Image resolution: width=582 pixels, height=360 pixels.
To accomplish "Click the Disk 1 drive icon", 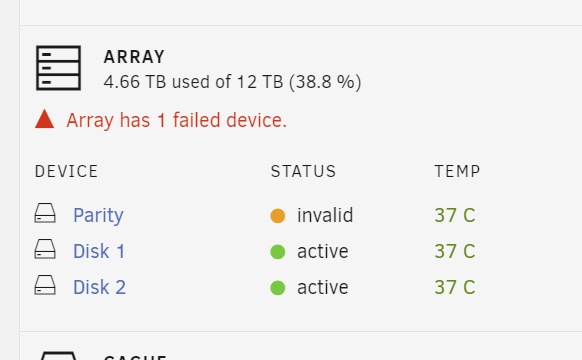I will pos(45,249).
